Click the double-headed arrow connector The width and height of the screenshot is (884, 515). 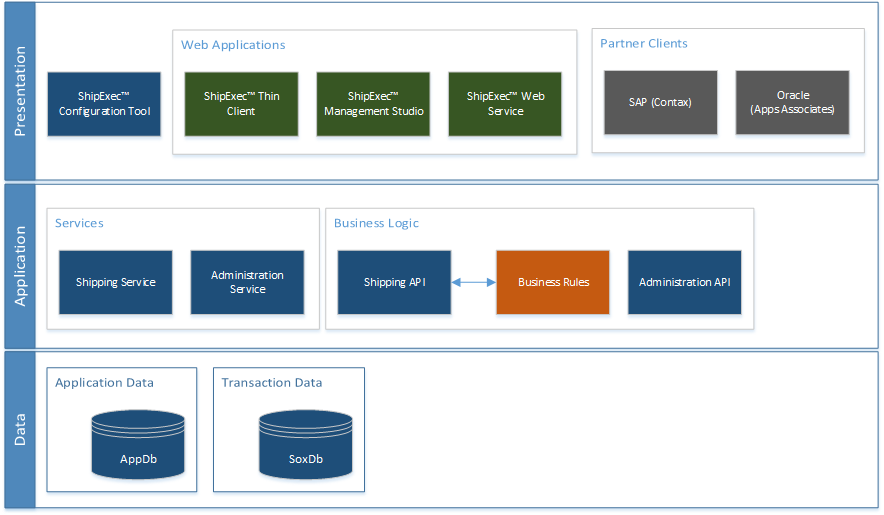[x=473, y=283]
